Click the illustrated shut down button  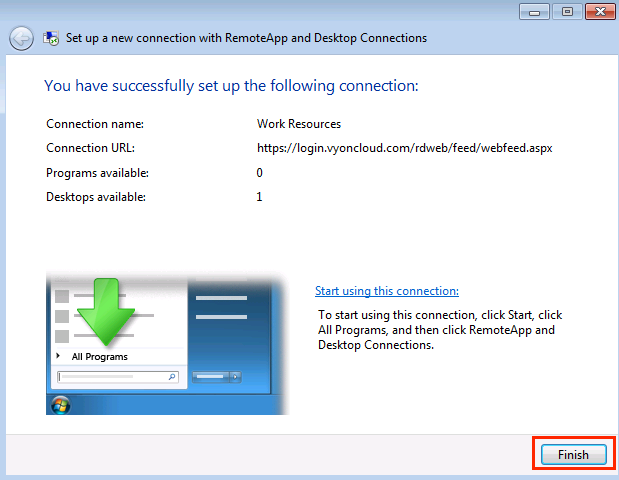(211, 377)
